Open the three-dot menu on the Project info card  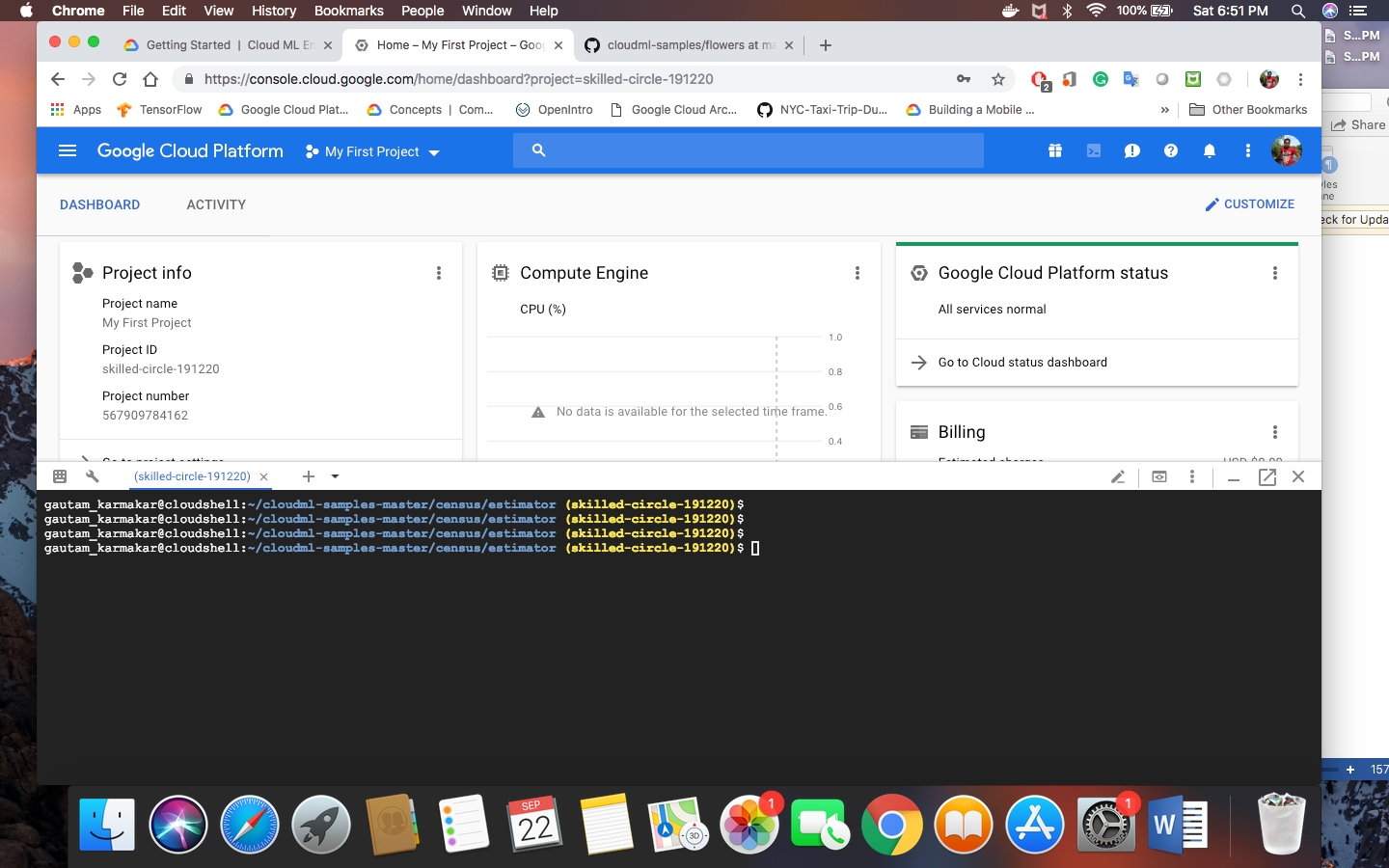[x=439, y=273]
